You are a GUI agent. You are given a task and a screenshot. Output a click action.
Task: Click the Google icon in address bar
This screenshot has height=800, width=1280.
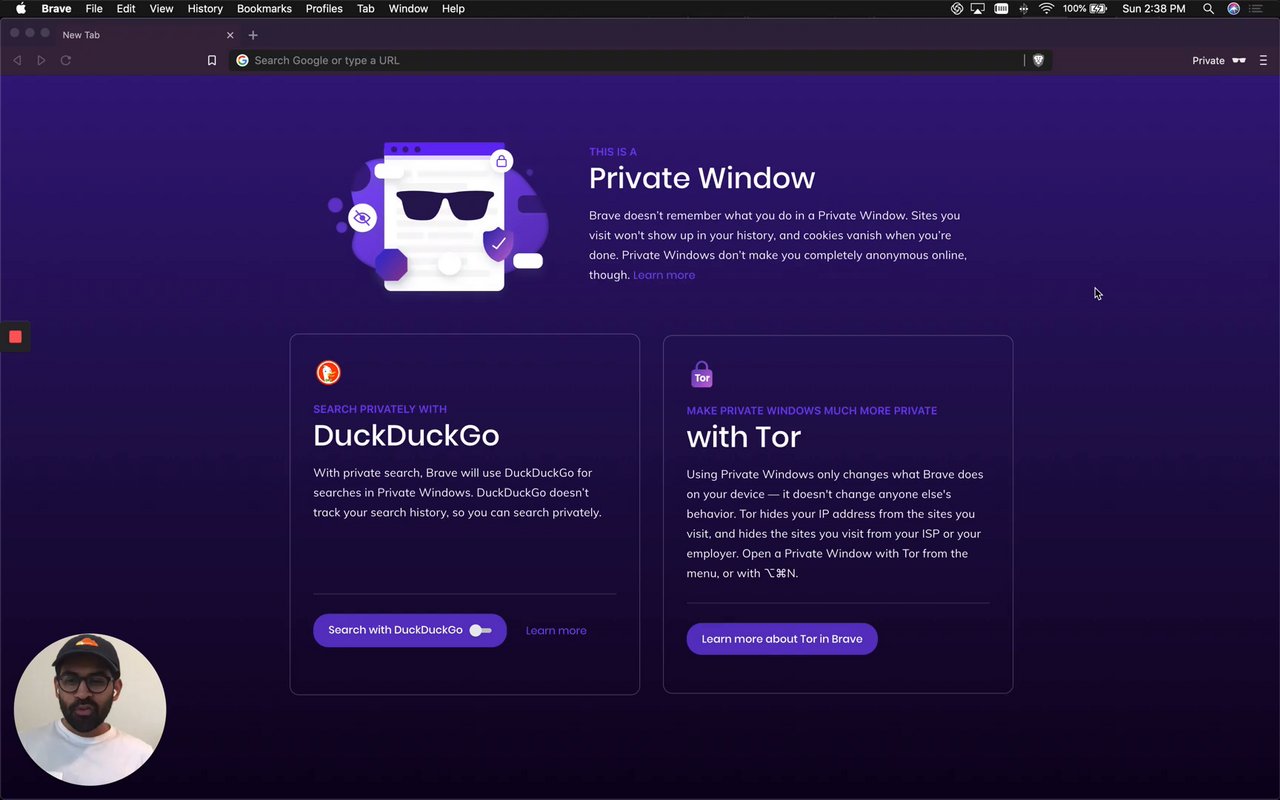point(242,60)
